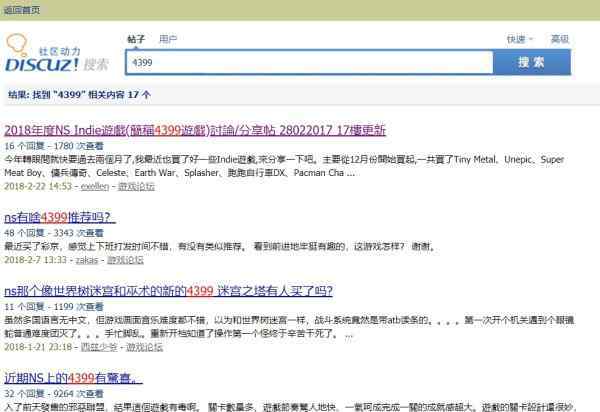Click snippet mentioning Tiny Metal and Unepic

284,166
